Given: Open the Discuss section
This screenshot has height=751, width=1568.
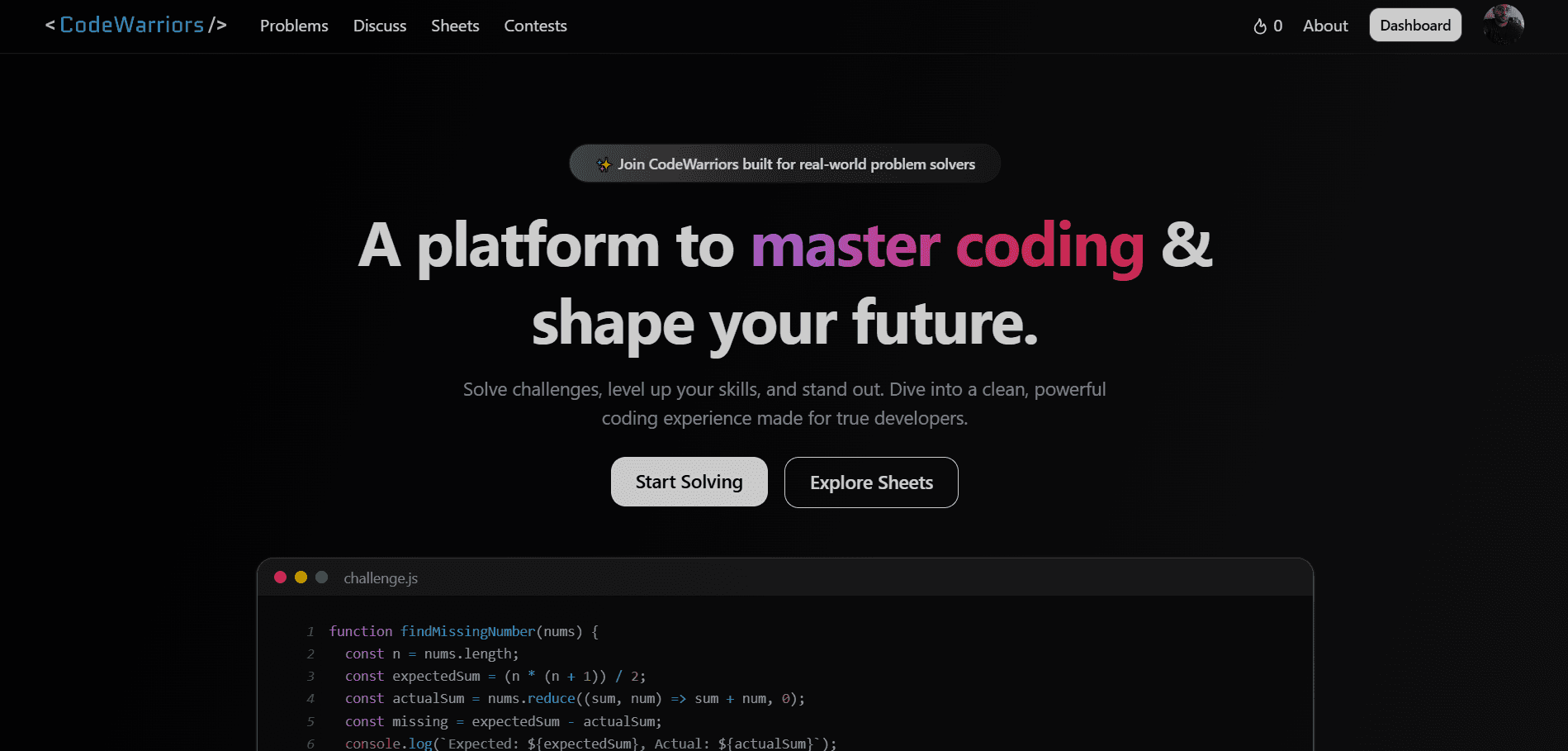Looking at the screenshot, I should point(379,26).
